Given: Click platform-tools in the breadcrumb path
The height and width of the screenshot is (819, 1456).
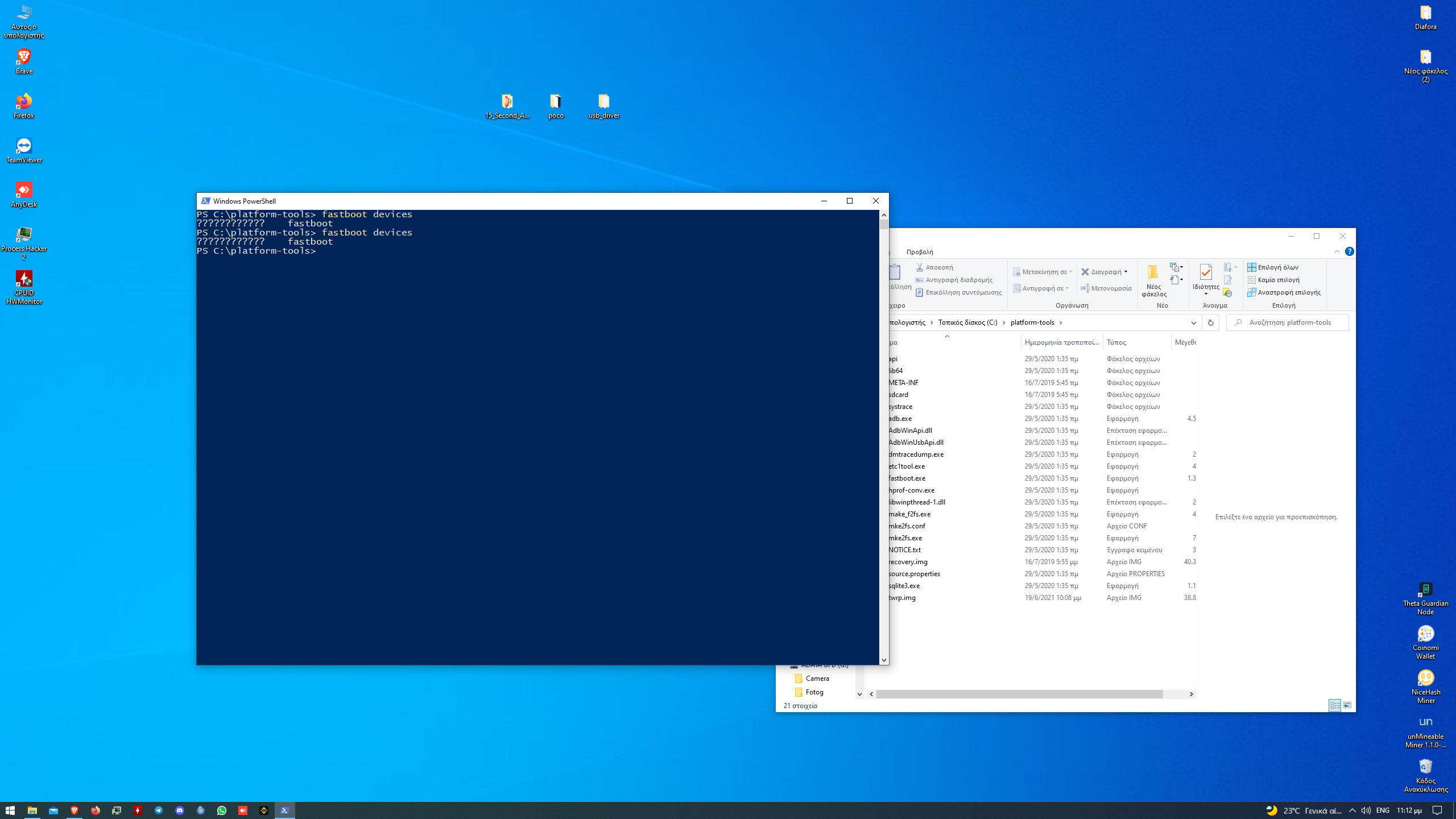Looking at the screenshot, I should coord(1032,322).
